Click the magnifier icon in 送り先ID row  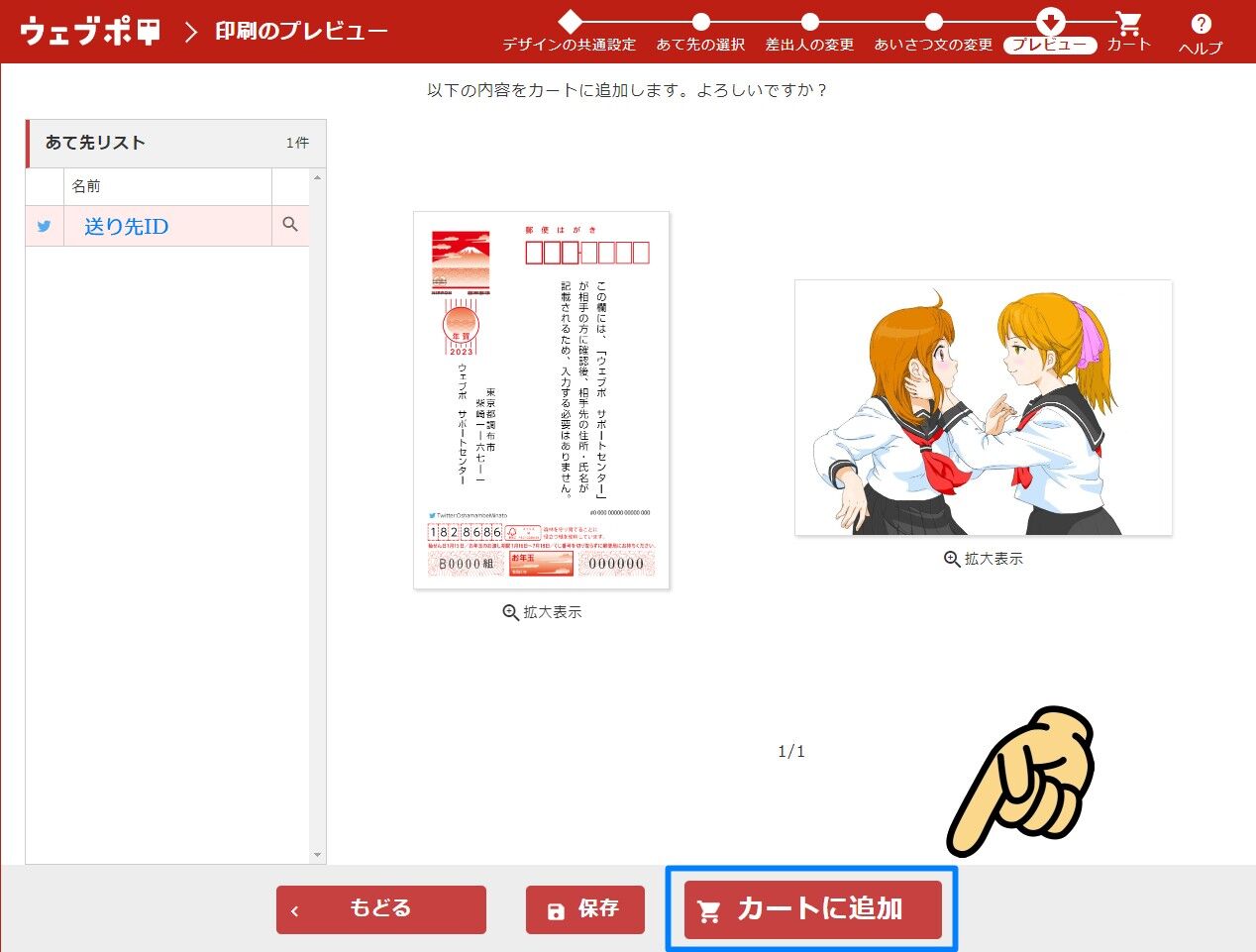(290, 225)
